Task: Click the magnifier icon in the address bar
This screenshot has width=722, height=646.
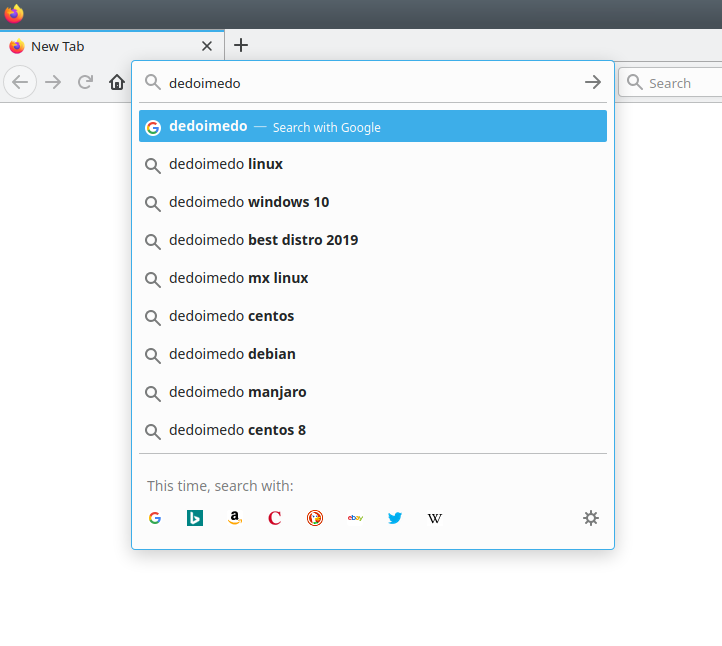Action: (x=152, y=82)
